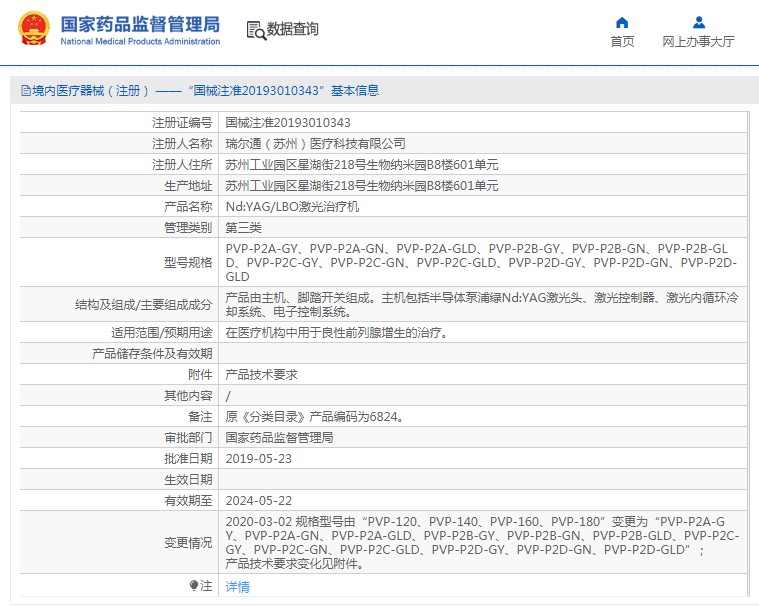Image resolution: width=759 pixels, height=606 pixels.
Task: Select the 生产地址 address value
Action: [x=362, y=185]
